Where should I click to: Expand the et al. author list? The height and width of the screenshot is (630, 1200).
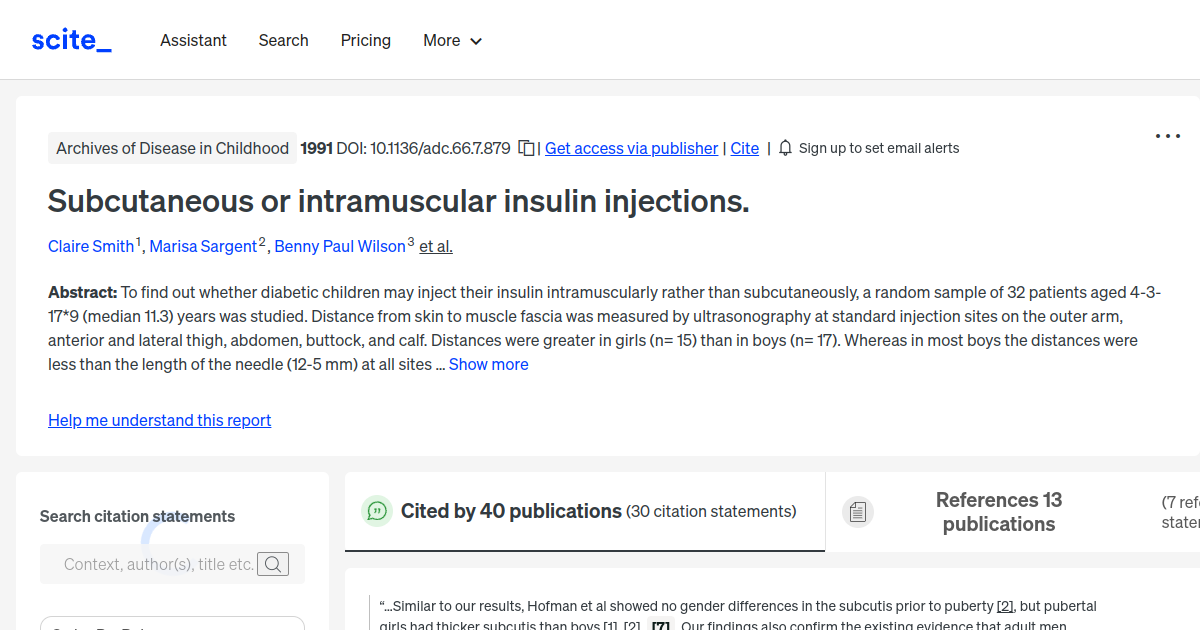pyautogui.click(x=435, y=246)
